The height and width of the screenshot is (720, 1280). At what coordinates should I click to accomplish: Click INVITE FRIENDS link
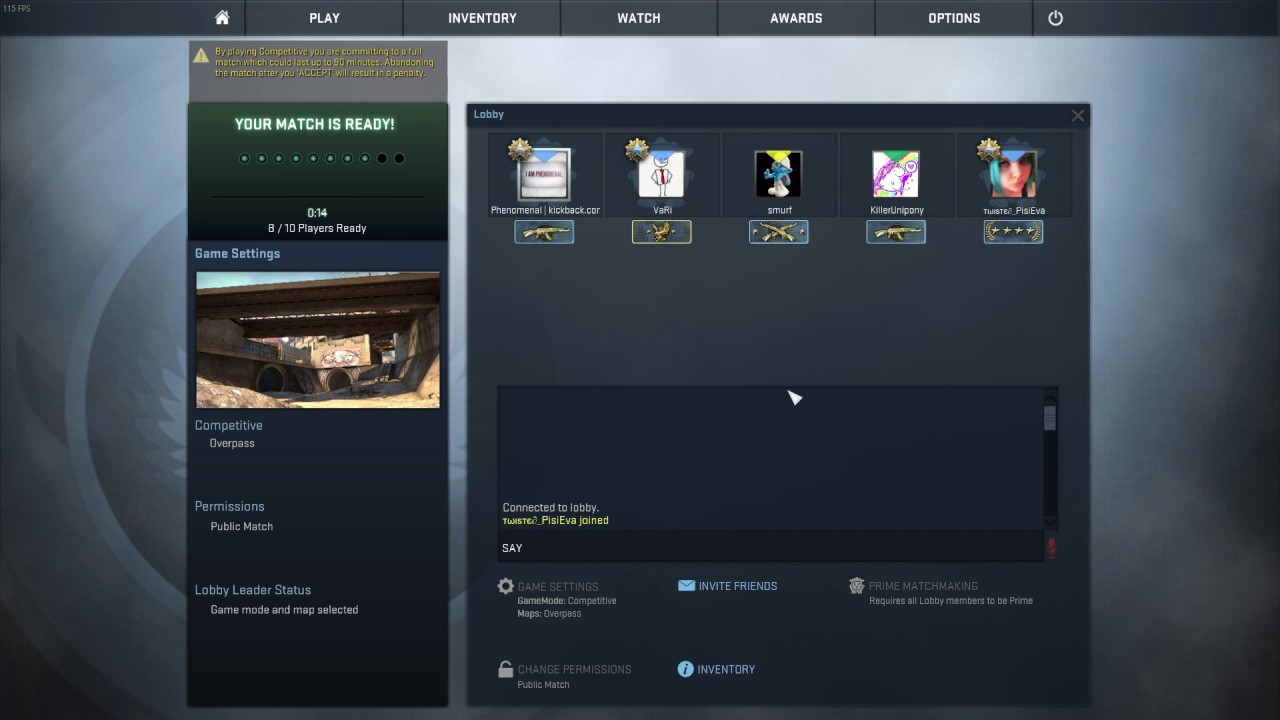[738, 586]
